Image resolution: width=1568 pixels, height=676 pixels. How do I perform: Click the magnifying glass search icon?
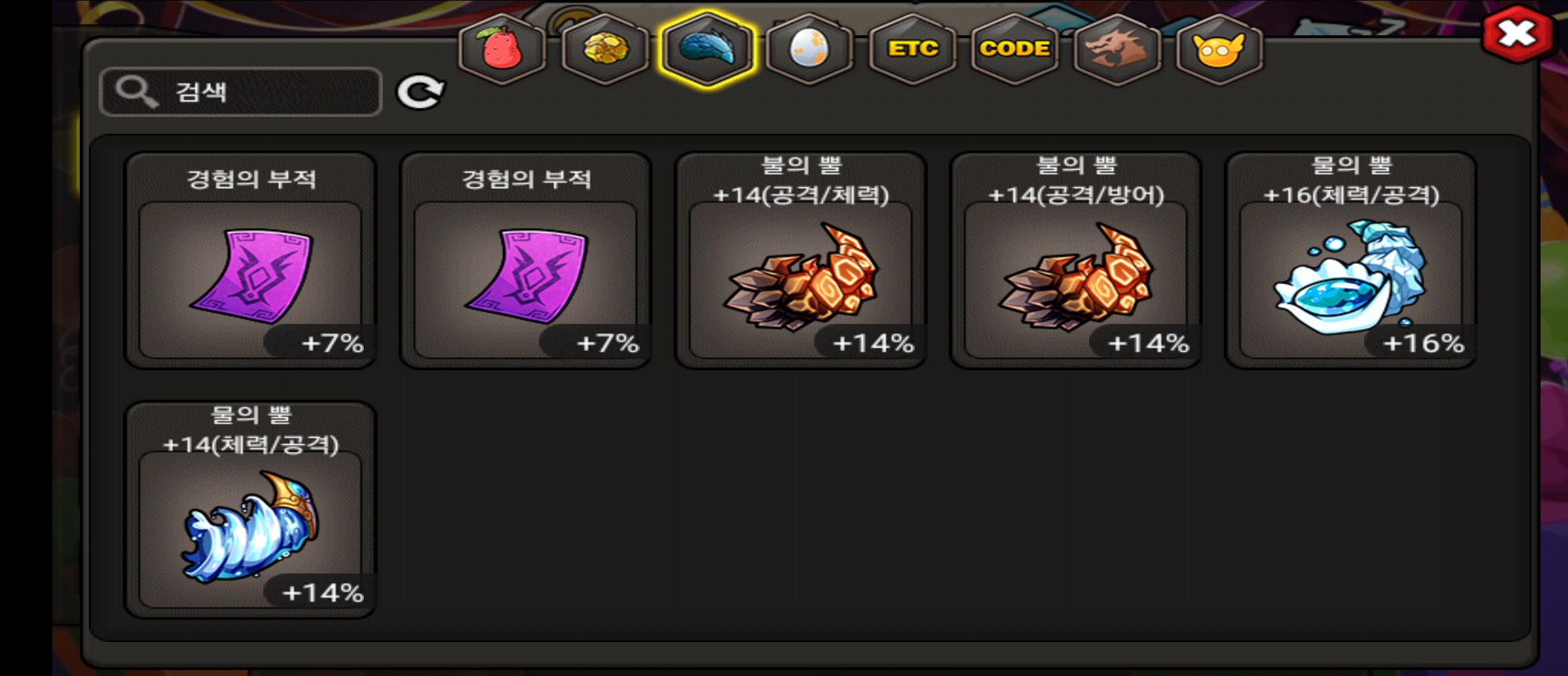[x=136, y=91]
